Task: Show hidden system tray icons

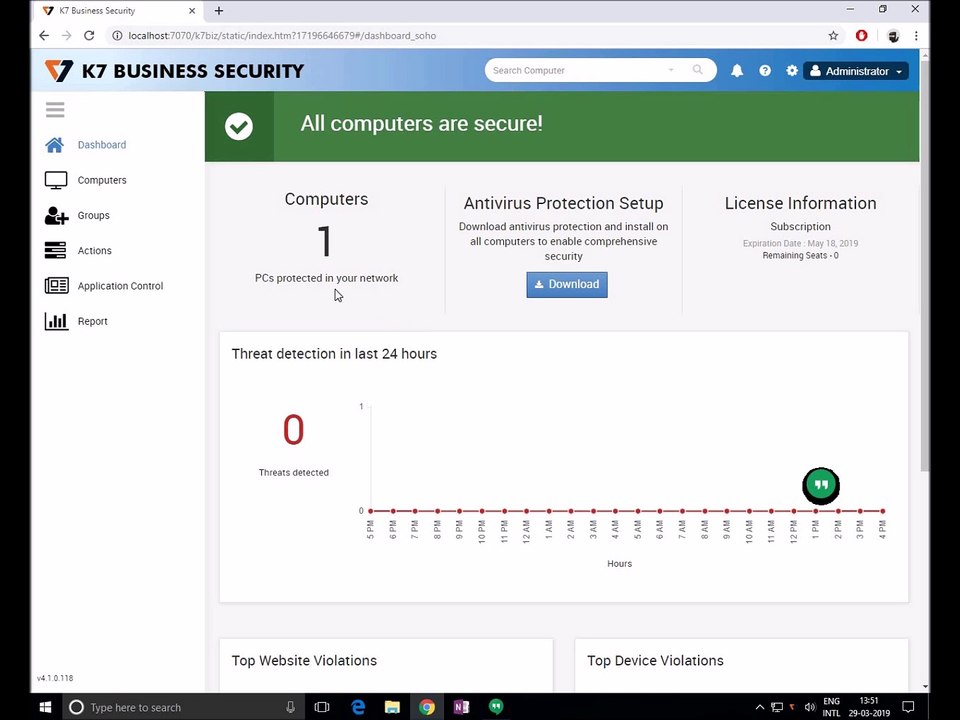Action: [760, 707]
